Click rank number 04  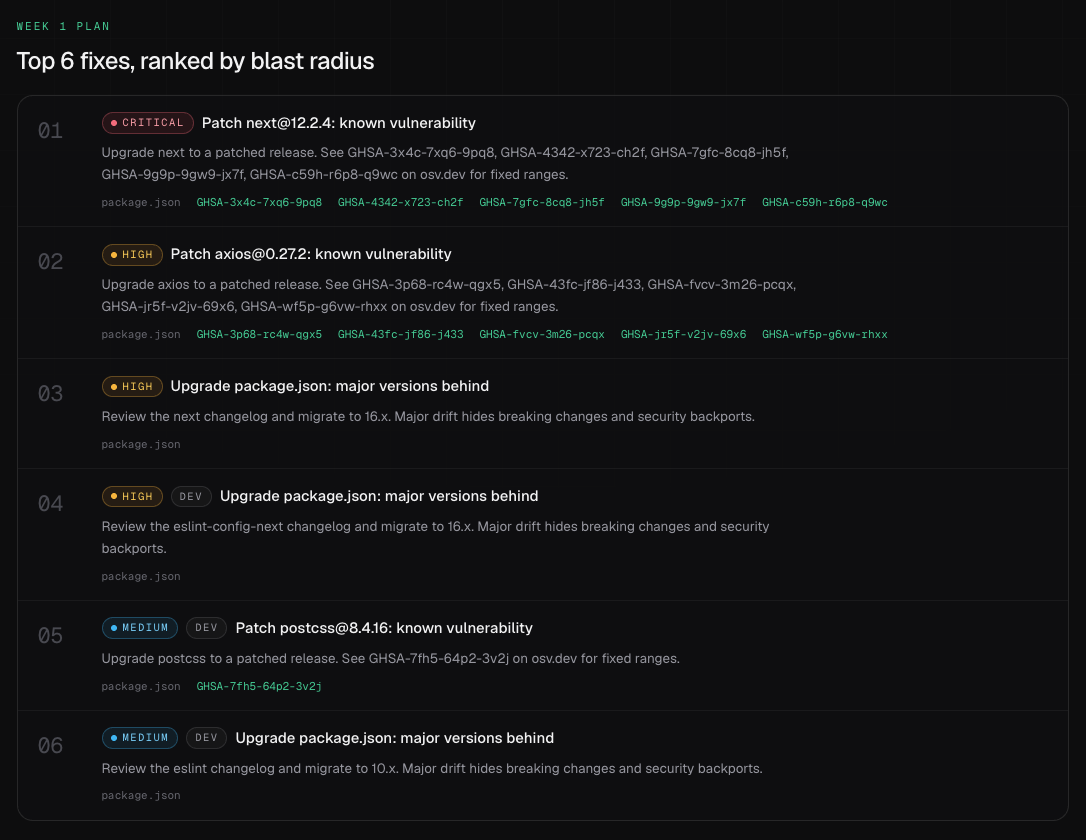(51, 503)
